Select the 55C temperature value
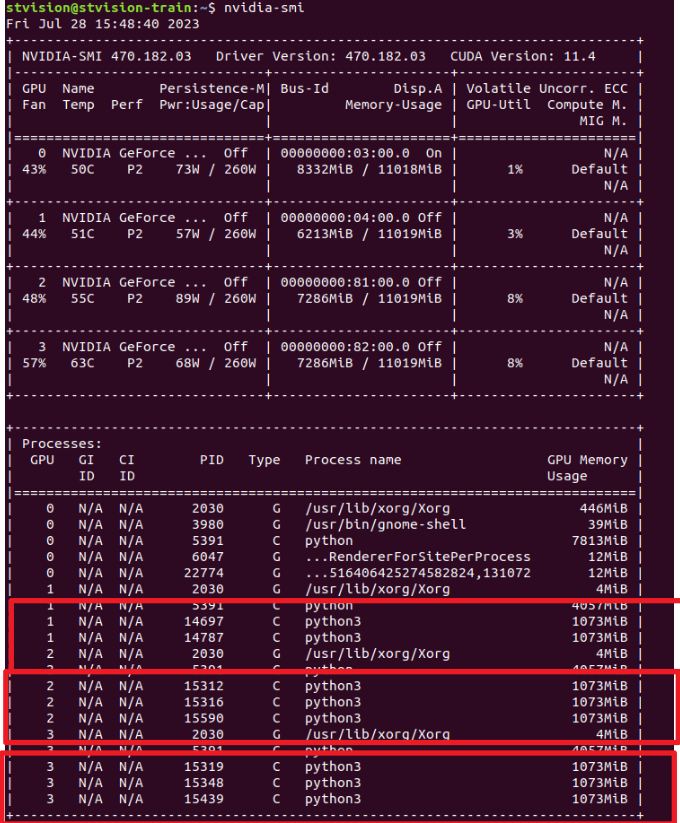 coord(82,299)
